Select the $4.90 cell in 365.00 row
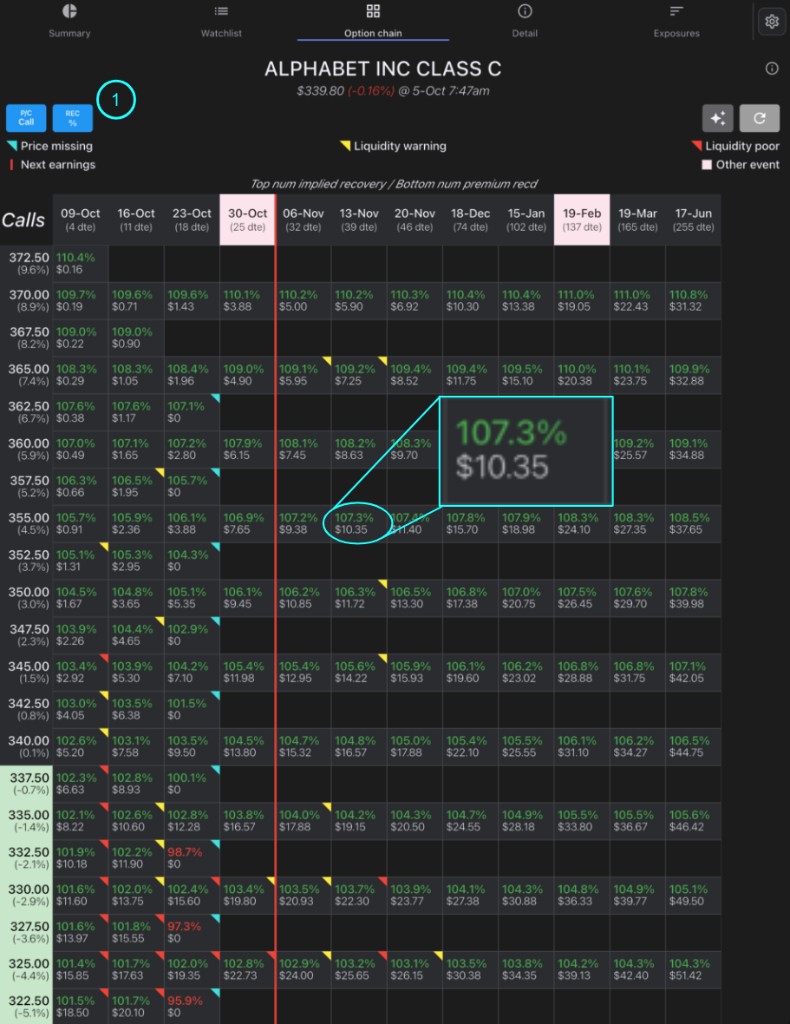 pyautogui.click(x=247, y=375)
